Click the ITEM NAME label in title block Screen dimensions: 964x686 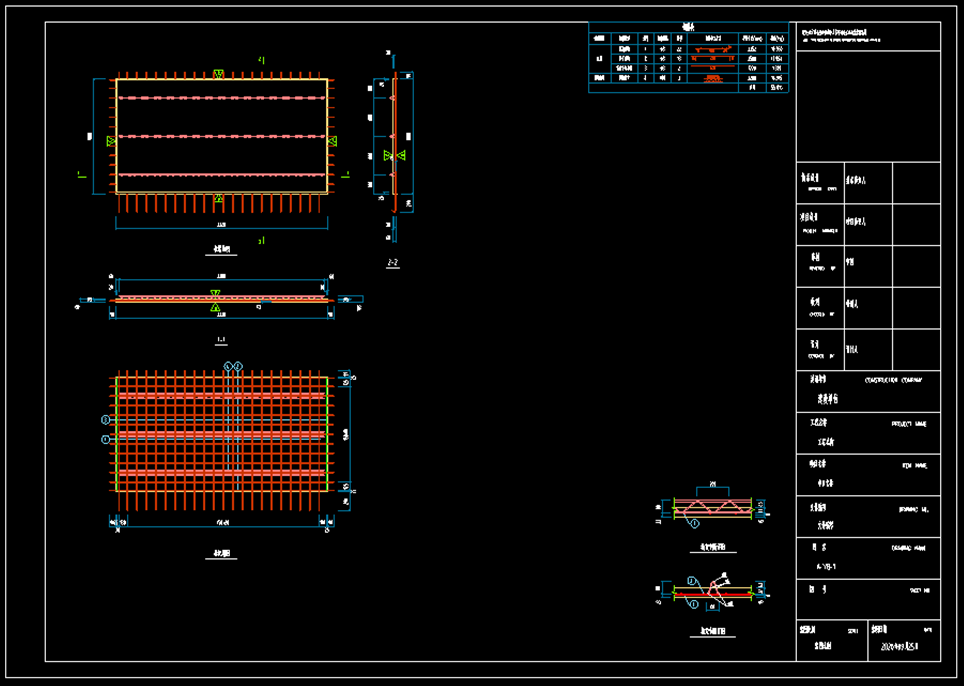914,466
